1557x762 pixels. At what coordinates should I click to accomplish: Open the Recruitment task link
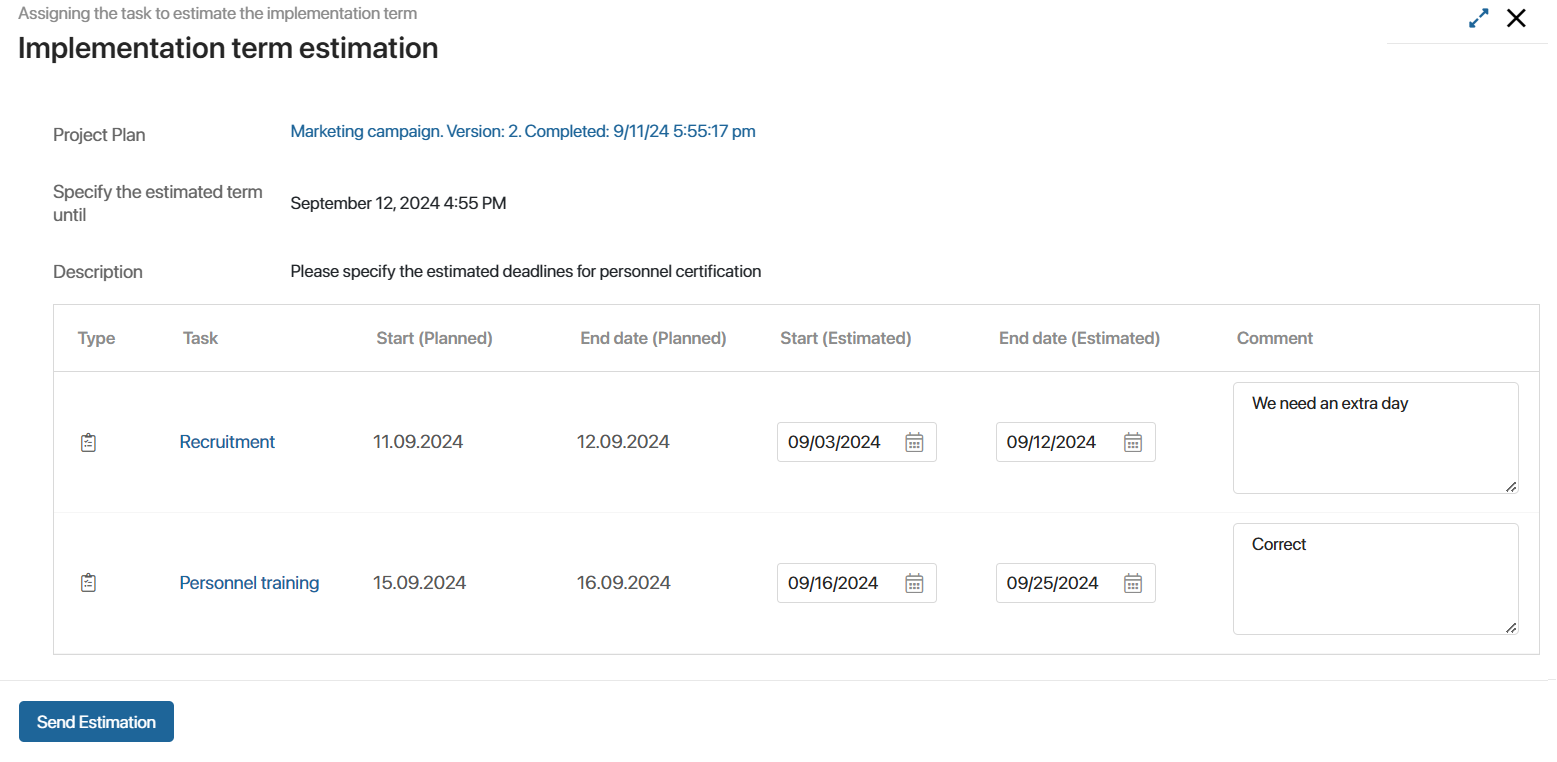click(x=227, y=442)
